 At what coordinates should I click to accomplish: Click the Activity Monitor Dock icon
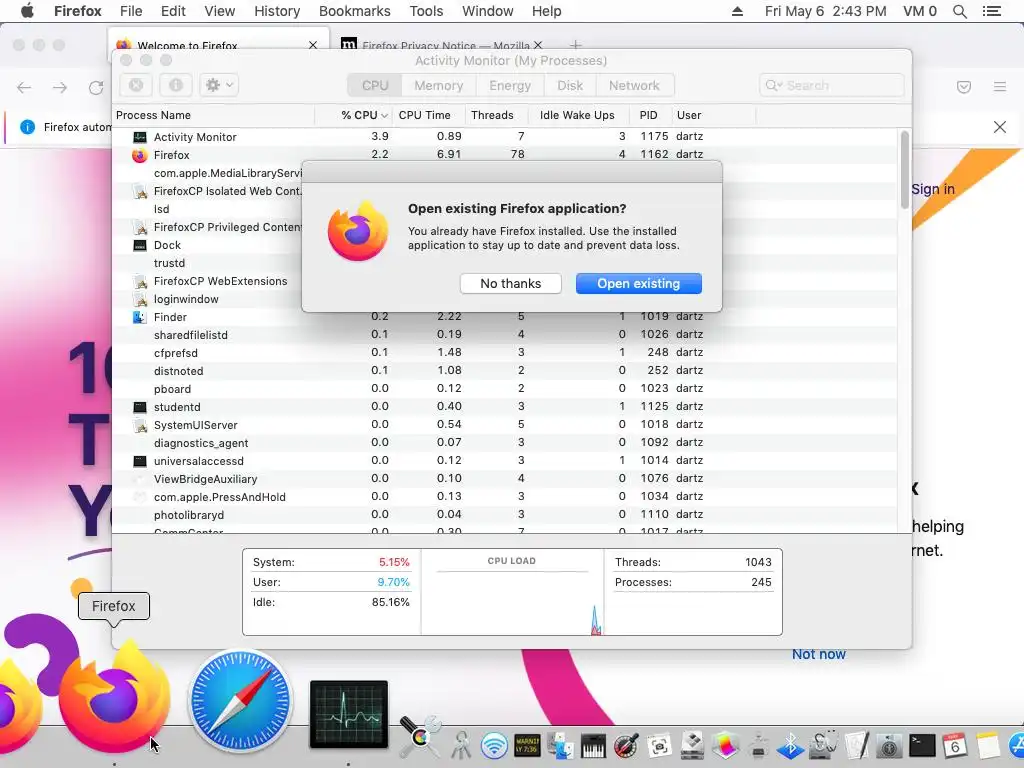point(349,714)
